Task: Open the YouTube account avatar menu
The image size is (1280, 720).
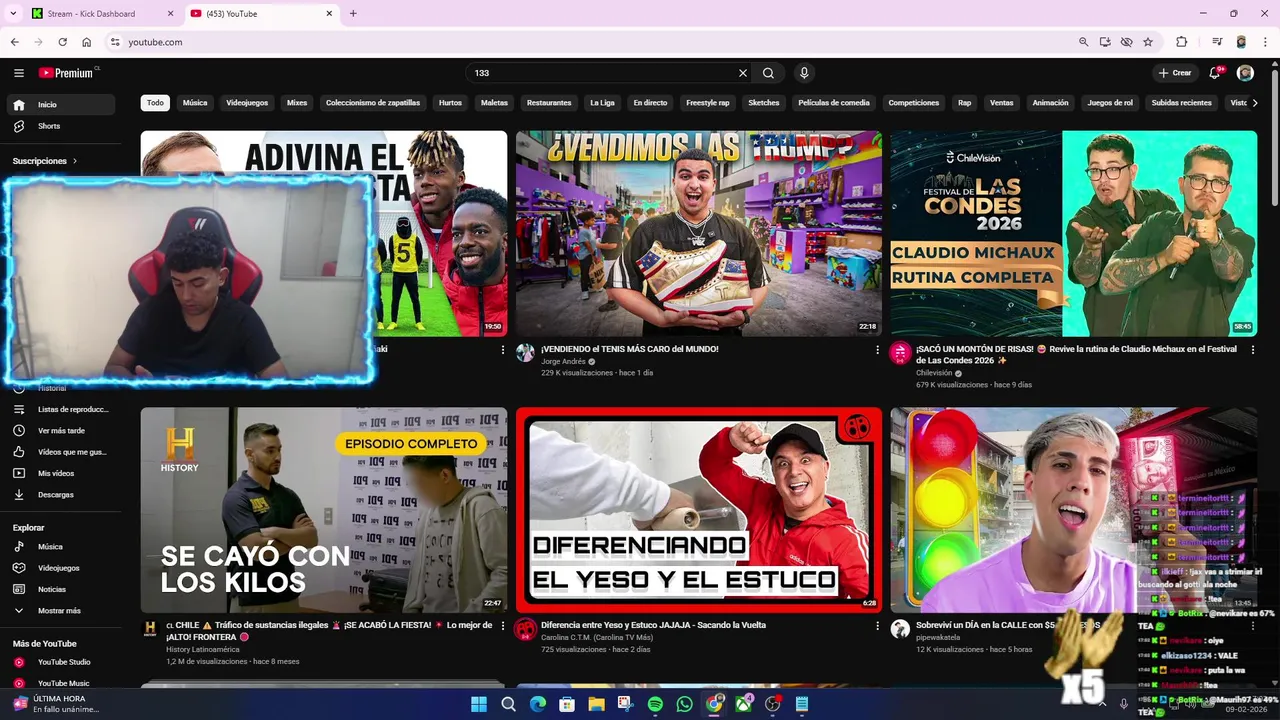Action: (x=1245, y=73)
